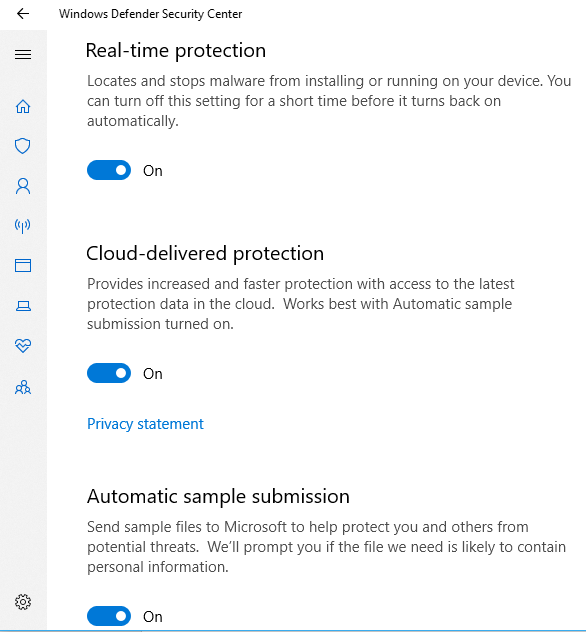Image resolution: width=586 pixels, height=632 pixels.
Task: Open Firewall & network protection antenna icon
Action: [23, 226]
